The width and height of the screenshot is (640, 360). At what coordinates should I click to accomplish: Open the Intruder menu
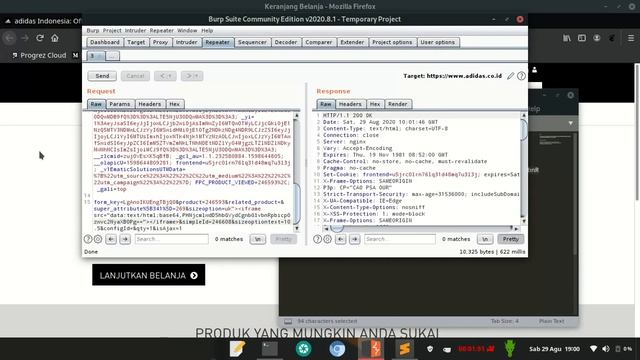(x=136, y=31)
